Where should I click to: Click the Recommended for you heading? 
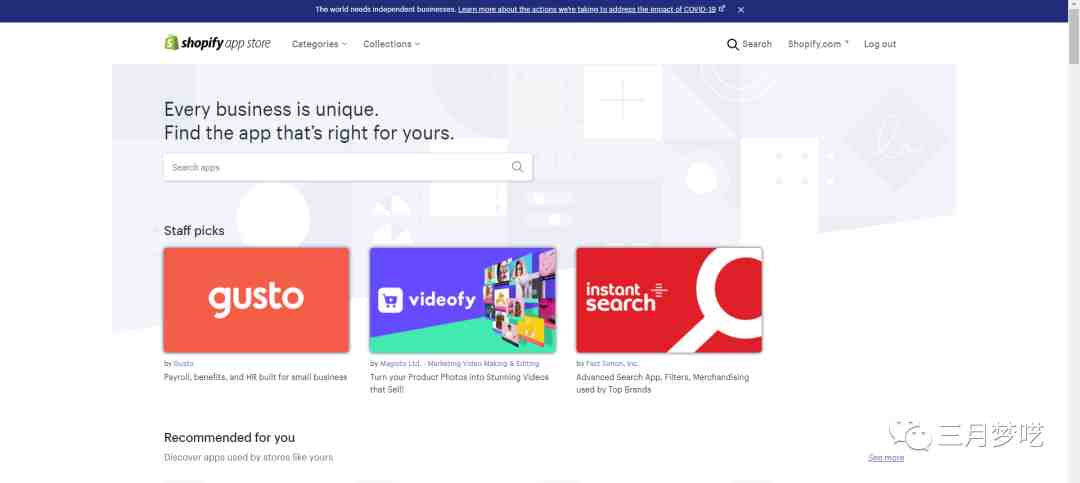(x=229, y=438)
